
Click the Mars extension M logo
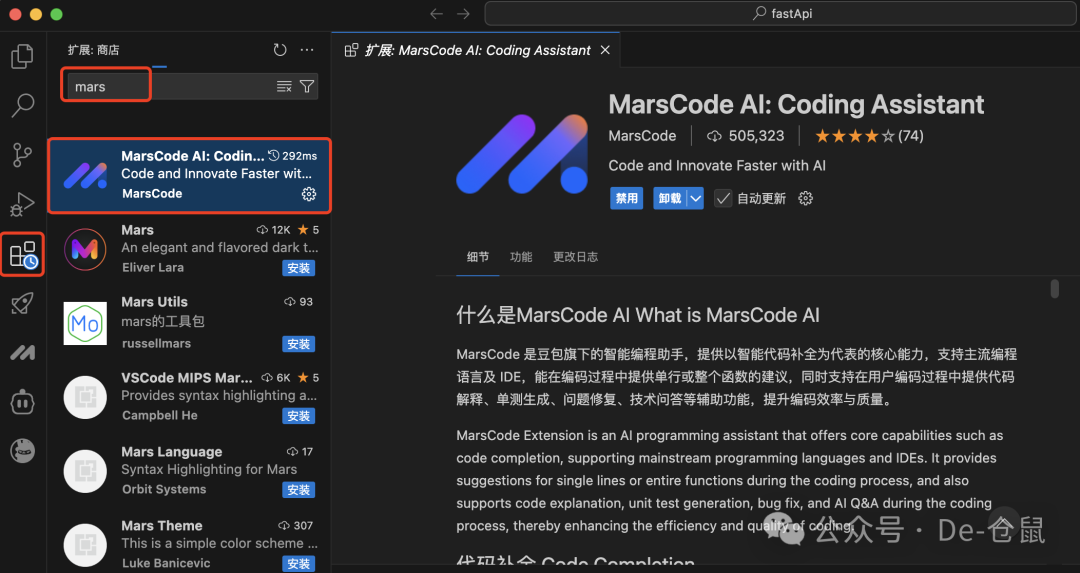coord(85,249)
